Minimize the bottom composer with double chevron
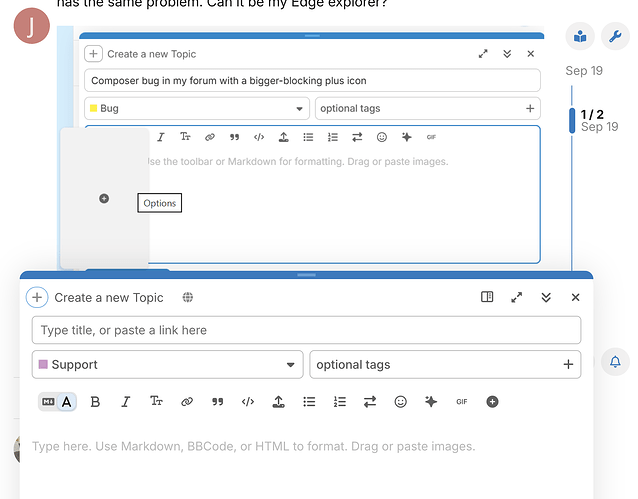 click(x=546, y=297)
